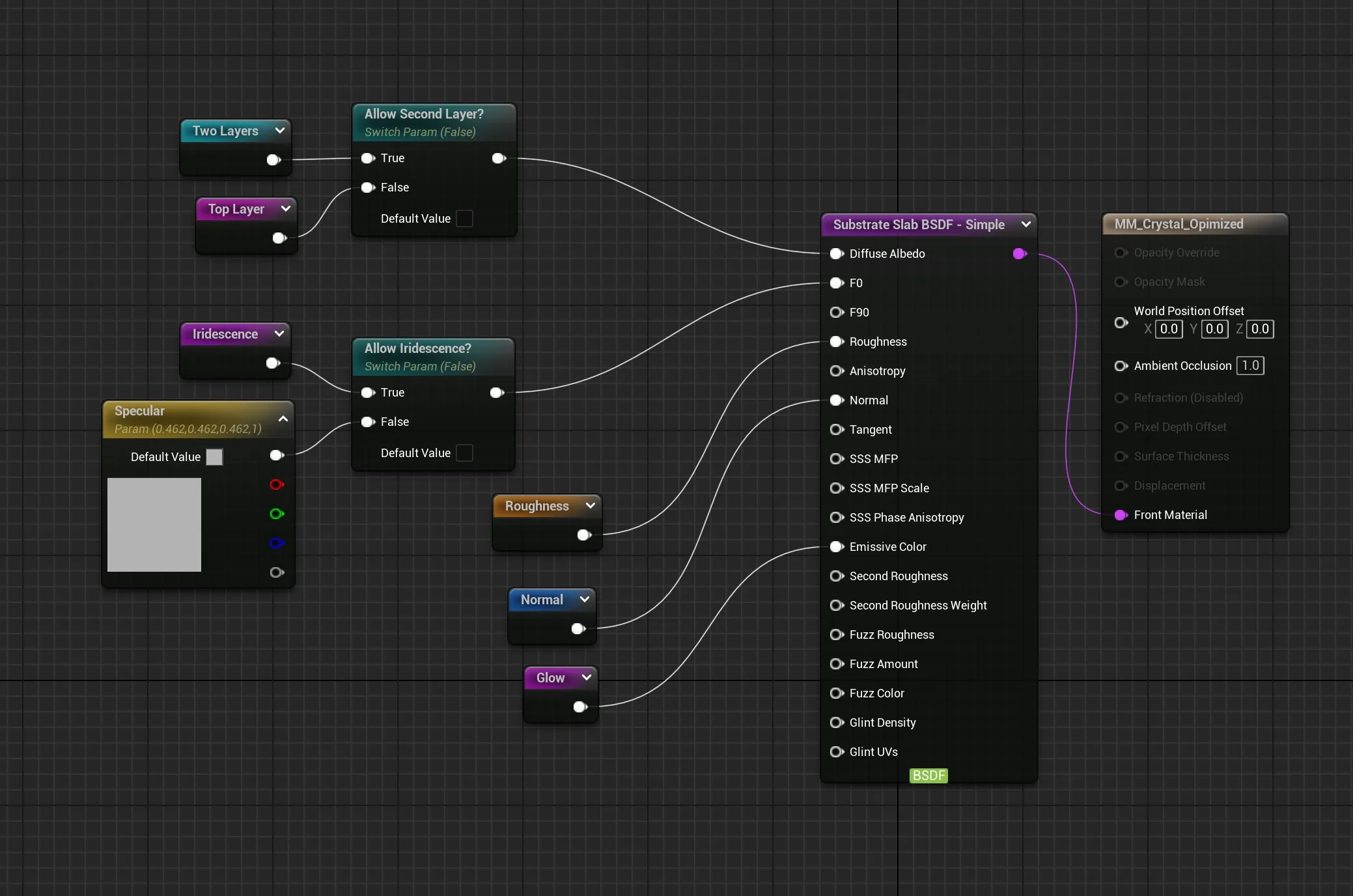Select the Allow Second Layer? node header
The height and width of the screenshot is (896, 1353).
pos(434,122)
